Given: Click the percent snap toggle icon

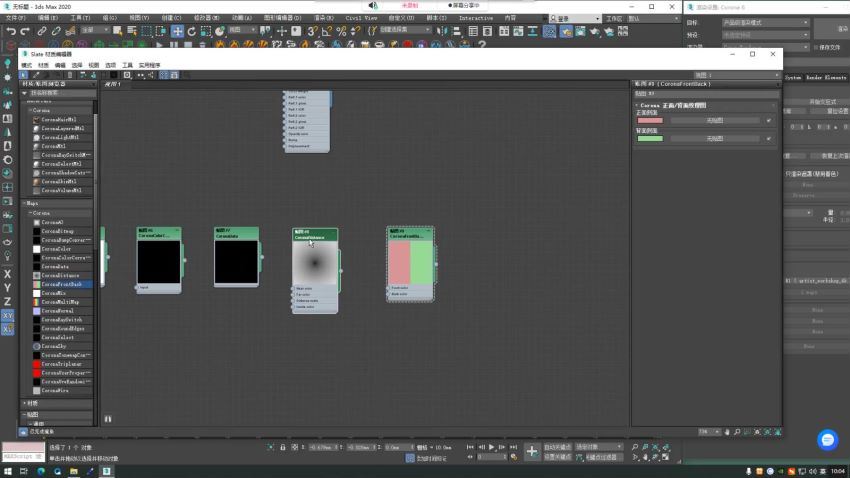Looking at the screenshot, I should (x=342, y=31).
